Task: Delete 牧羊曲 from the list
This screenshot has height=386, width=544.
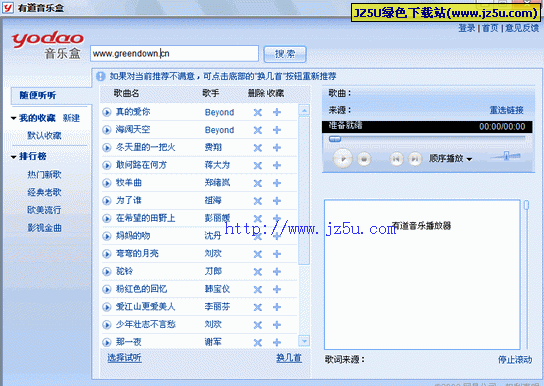Action: point(257,183)
